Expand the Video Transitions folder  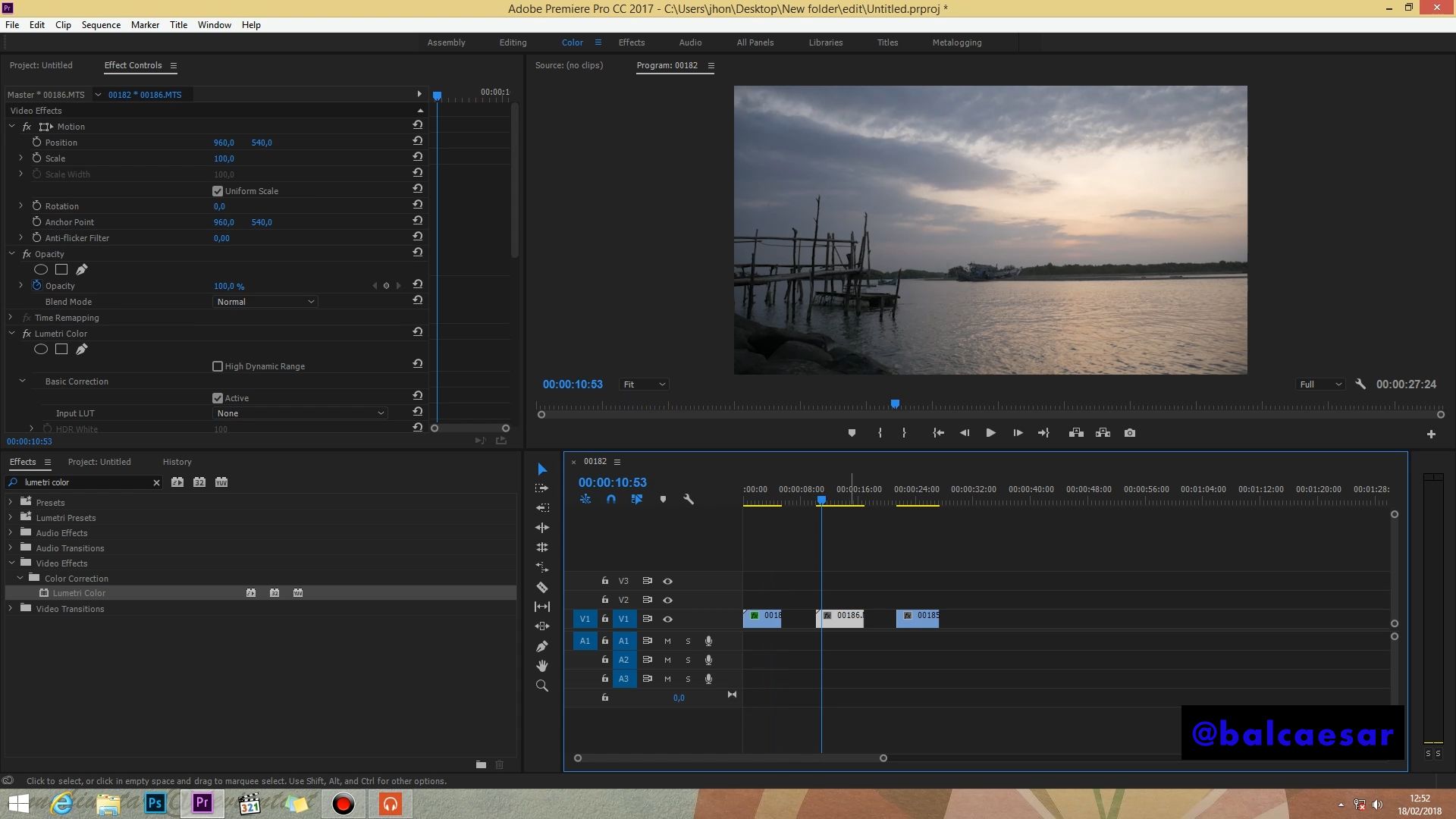(x=11, y=608)
